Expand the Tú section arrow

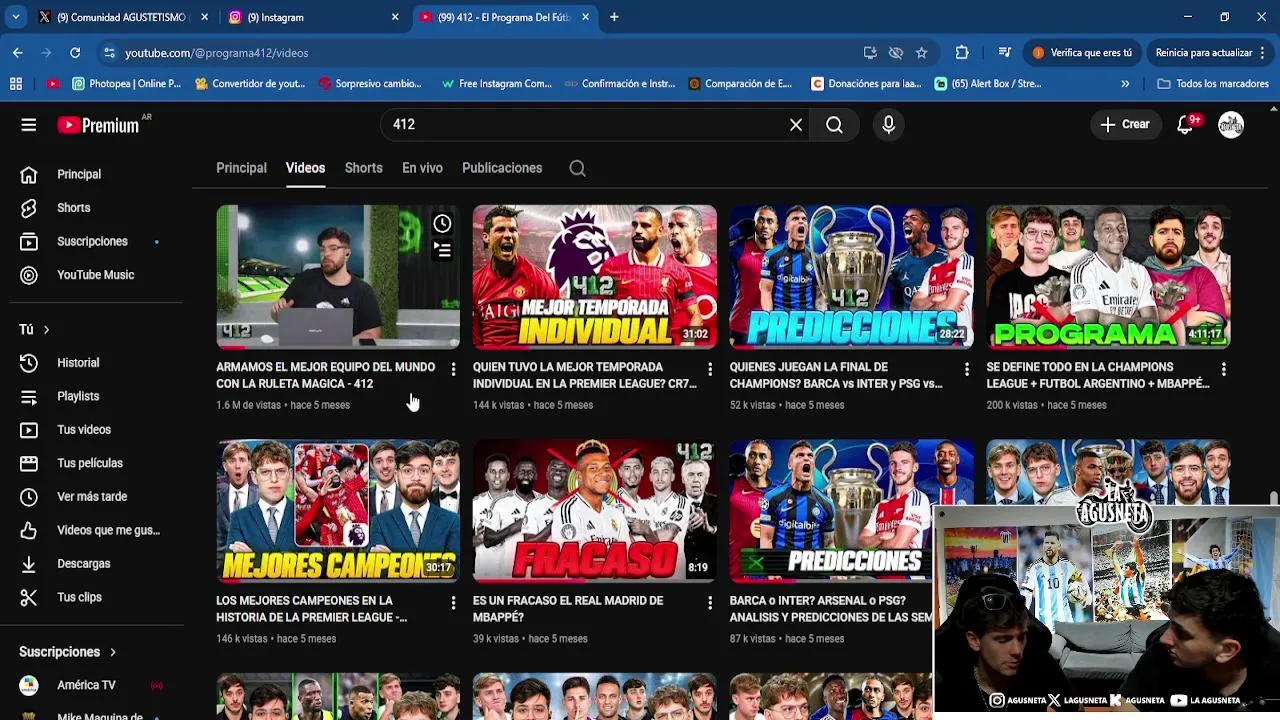point(45,329)
